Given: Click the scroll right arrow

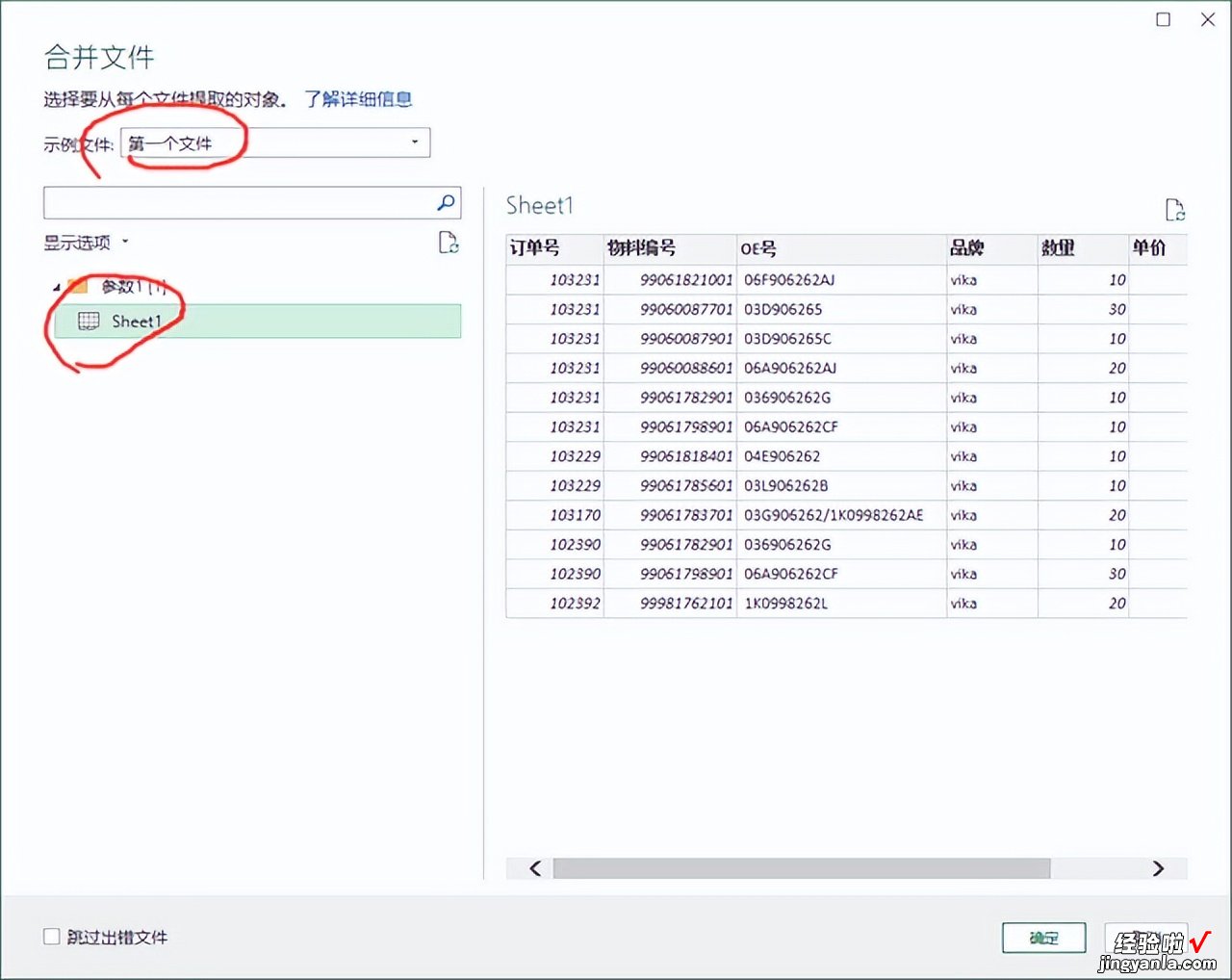Looking at the screenshot, I should pyautogui.click(x=1158, y=868).
